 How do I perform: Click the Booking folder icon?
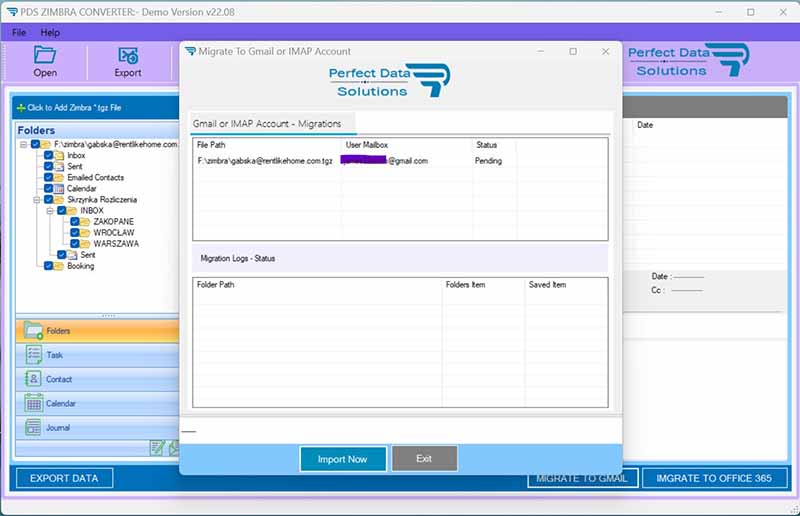pyautogui.click(x=59, y=266)
